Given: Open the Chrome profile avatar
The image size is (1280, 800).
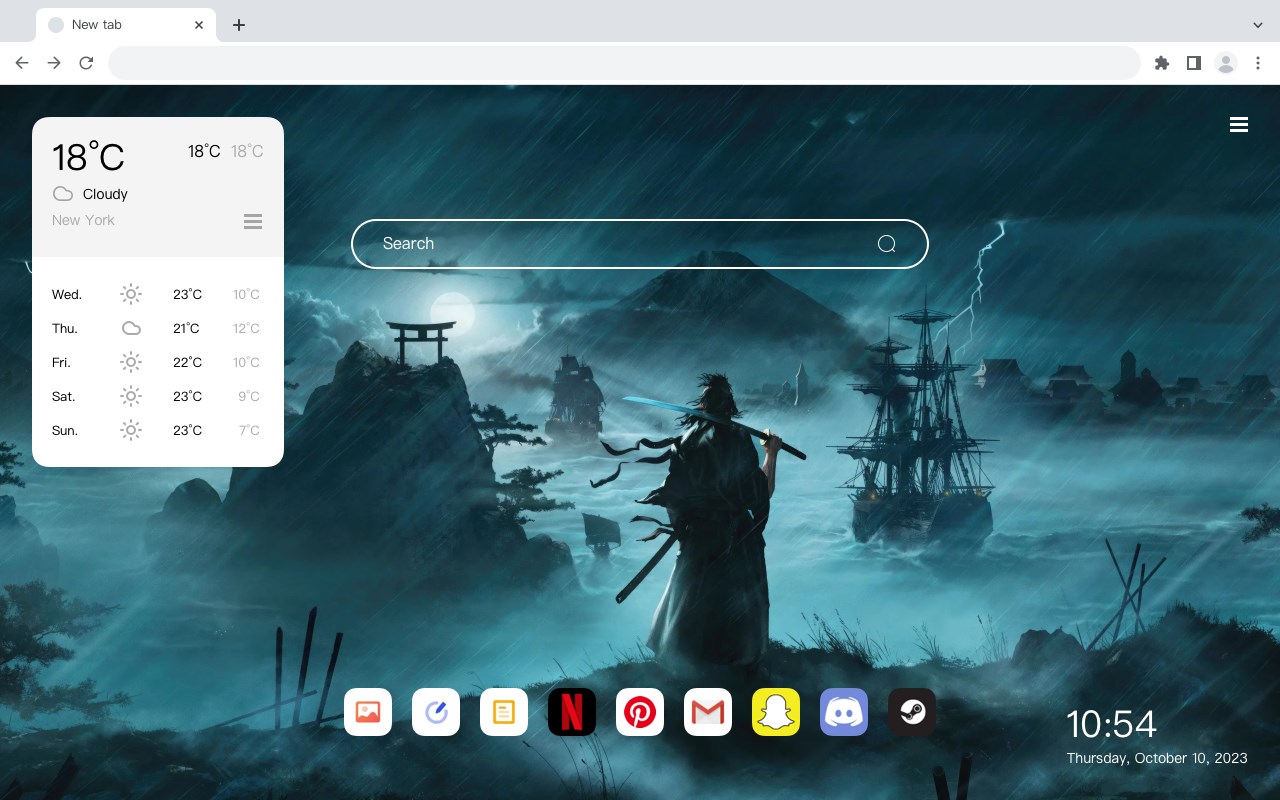Looking at the screenshot, I should pyautogui.click(x=1226, y=63).
